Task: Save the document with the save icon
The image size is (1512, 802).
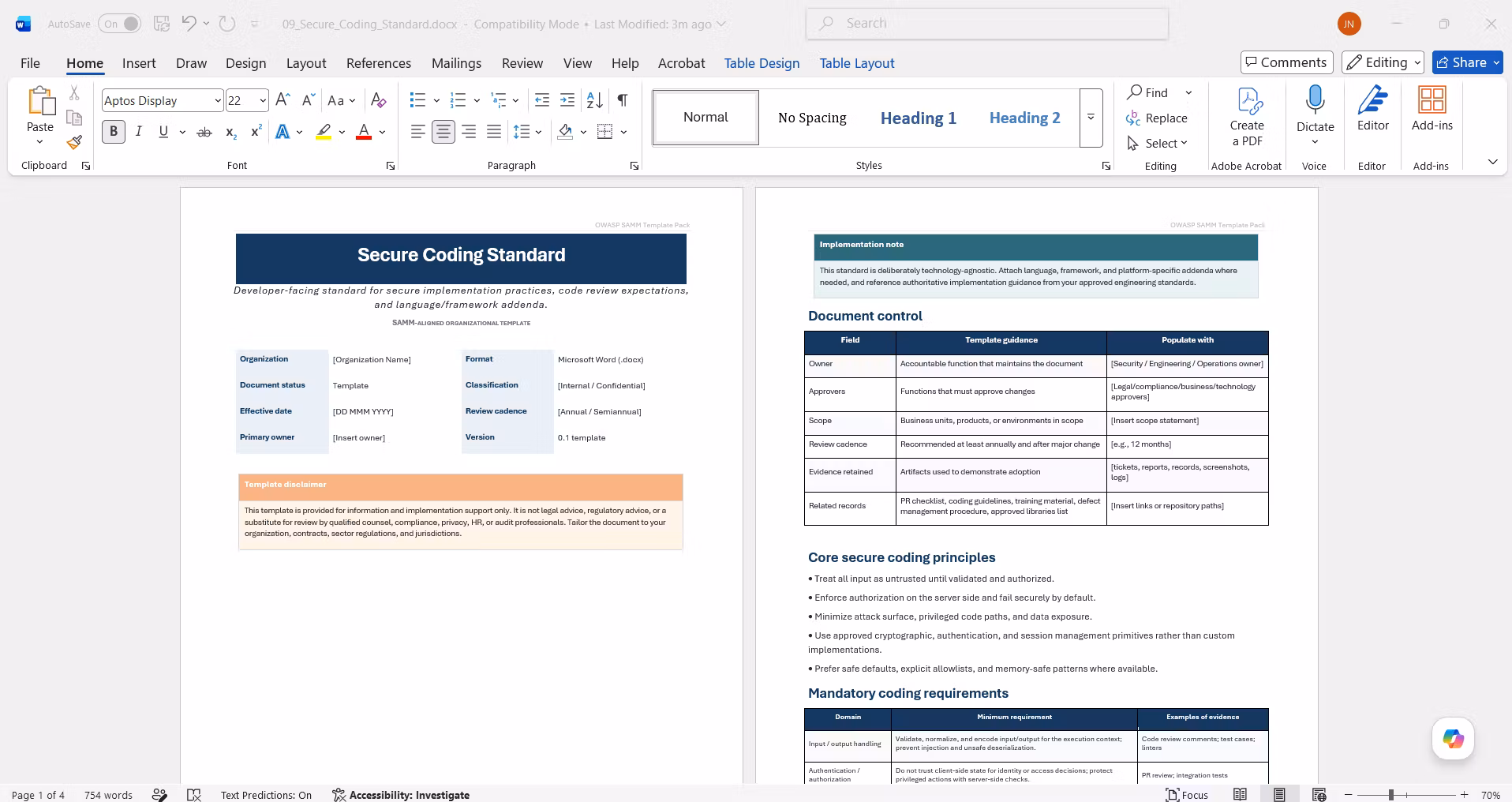Action: (162, 24)
